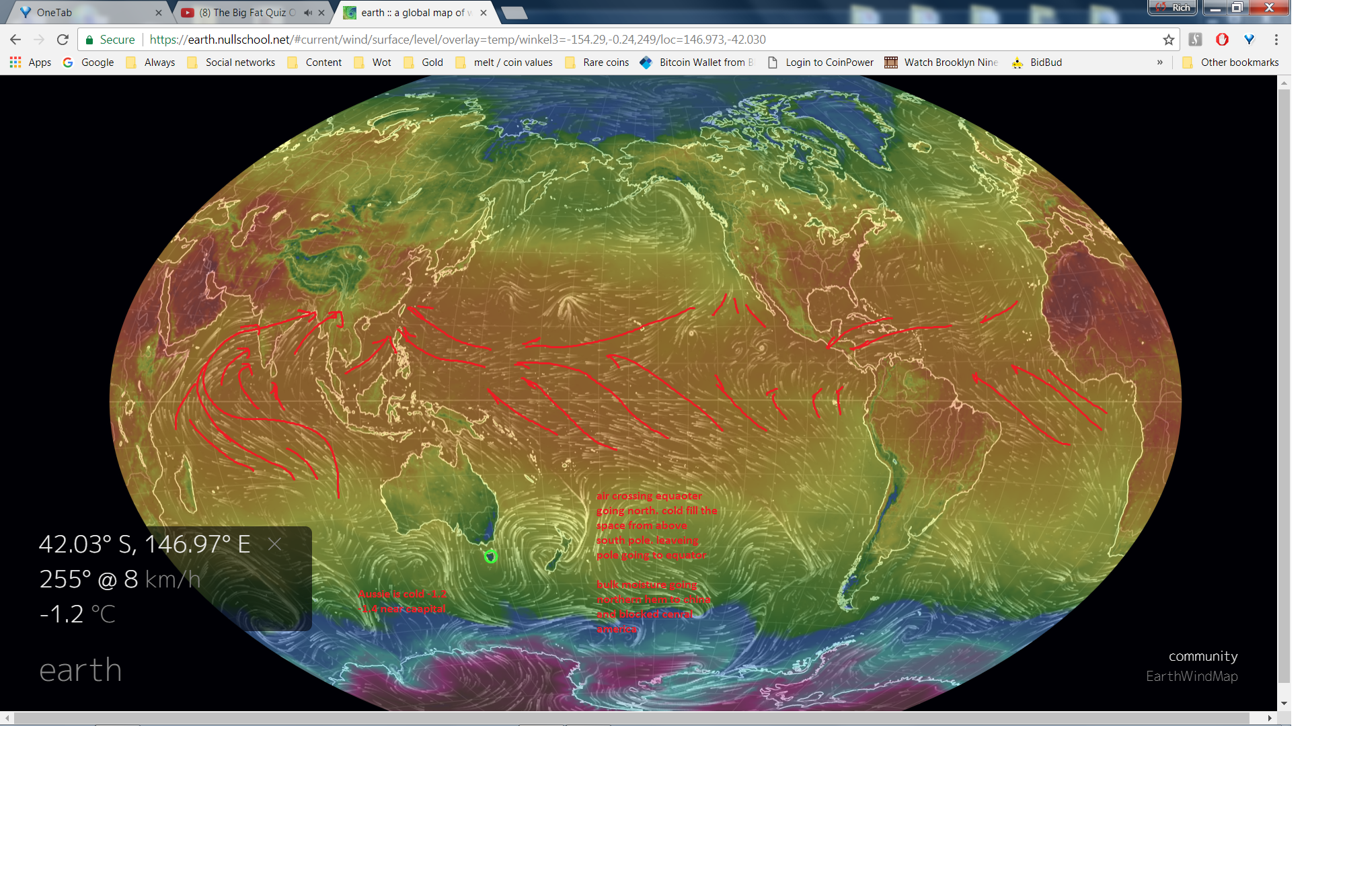View site info via the Secure padlock
The height and width of the screenshot is (896, 1345).
(110, 40)
